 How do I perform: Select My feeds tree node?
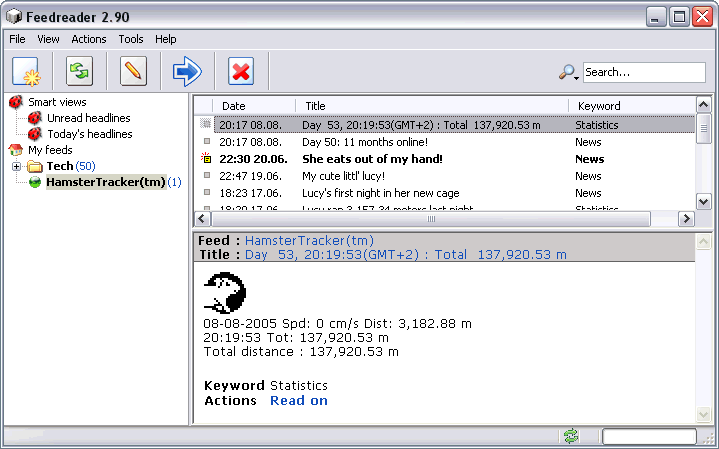click(50, 150)
